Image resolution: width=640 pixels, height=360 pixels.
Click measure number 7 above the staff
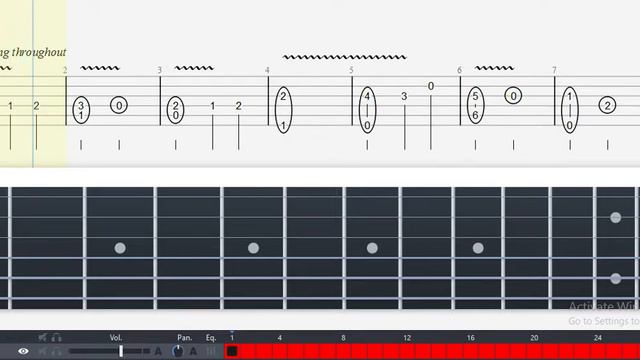click(554, 70)
